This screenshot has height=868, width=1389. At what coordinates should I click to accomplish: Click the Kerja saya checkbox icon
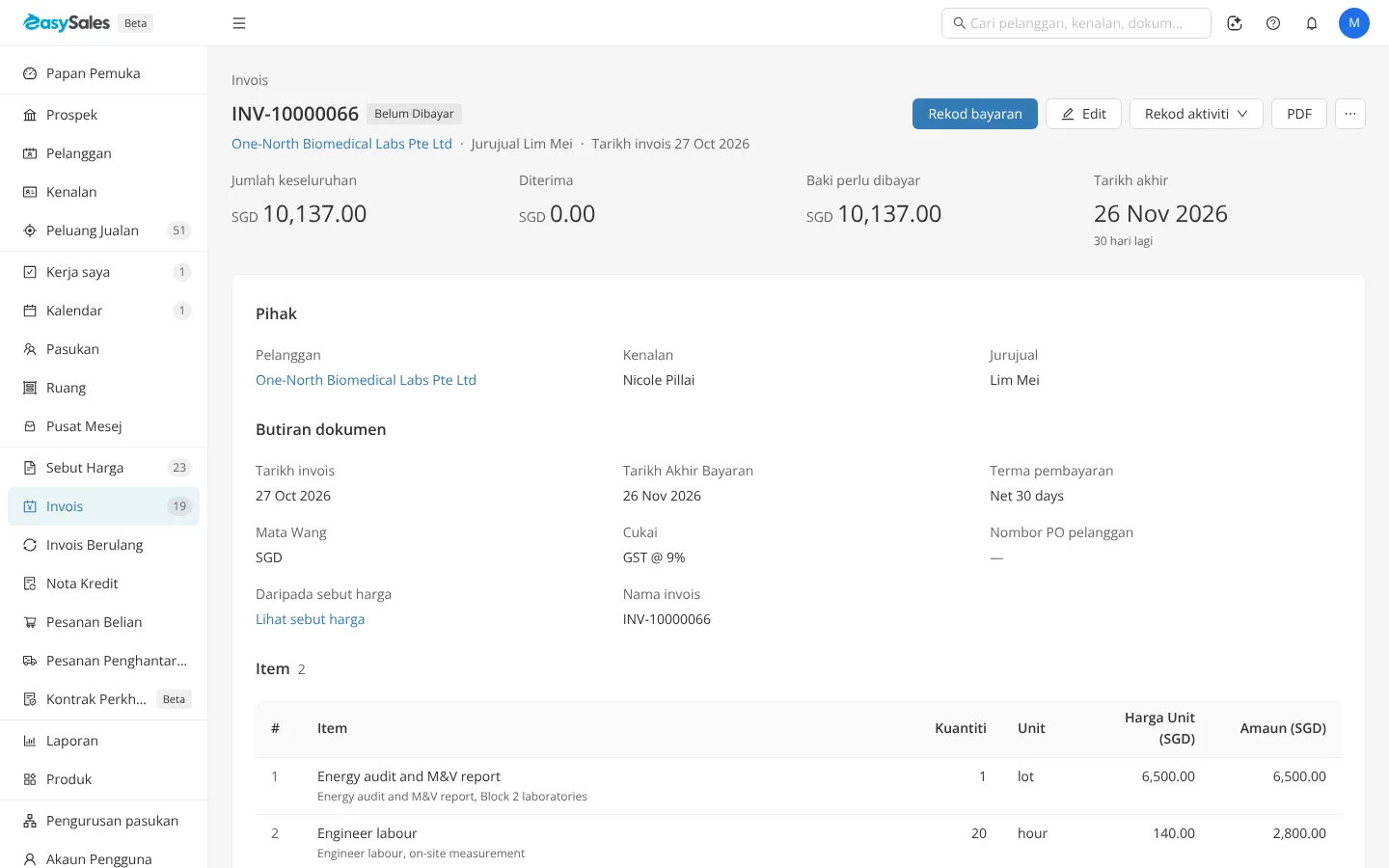click(x=30, y=272)
